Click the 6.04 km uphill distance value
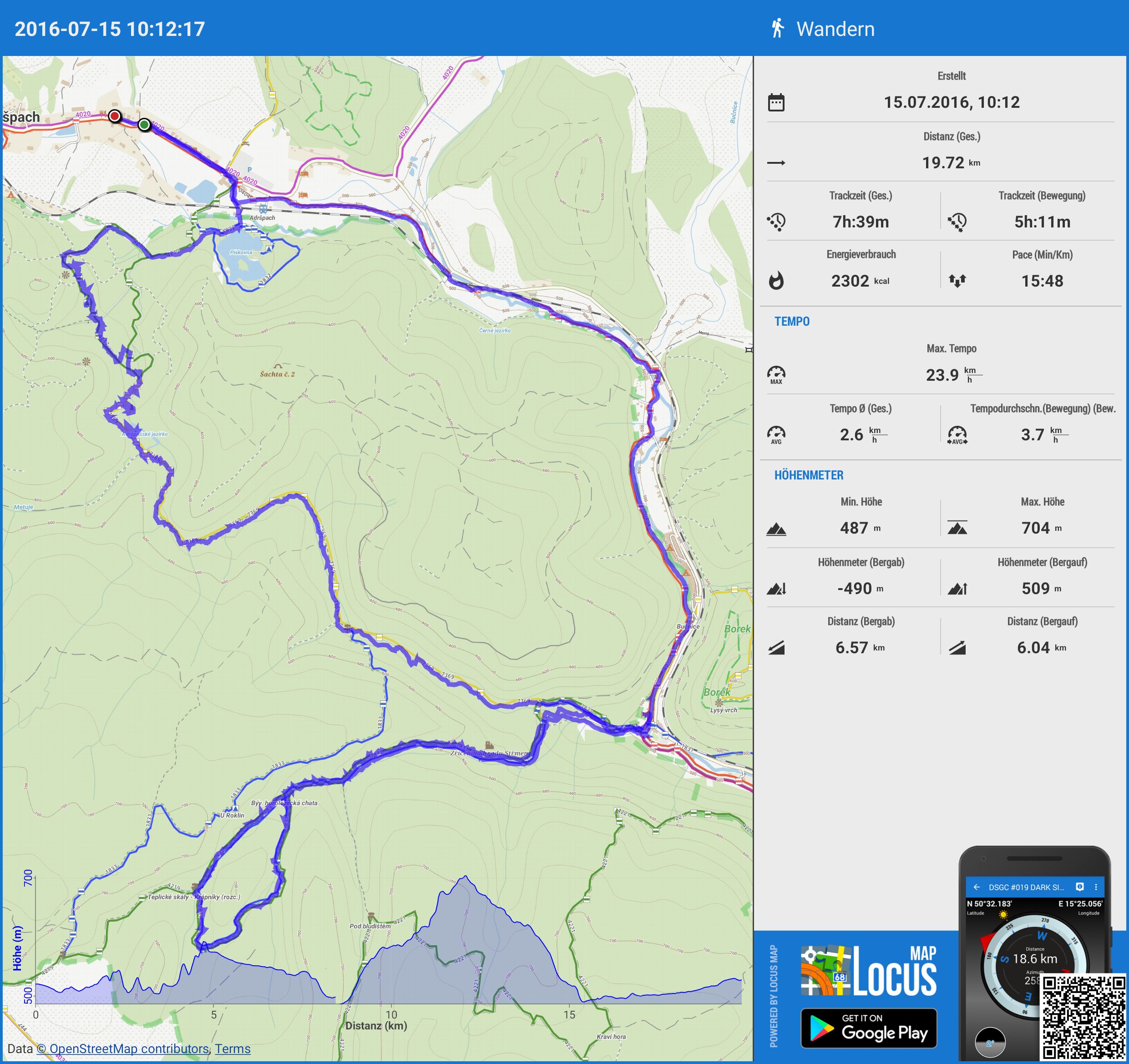1129x1064 pixels. point(1042,648)
